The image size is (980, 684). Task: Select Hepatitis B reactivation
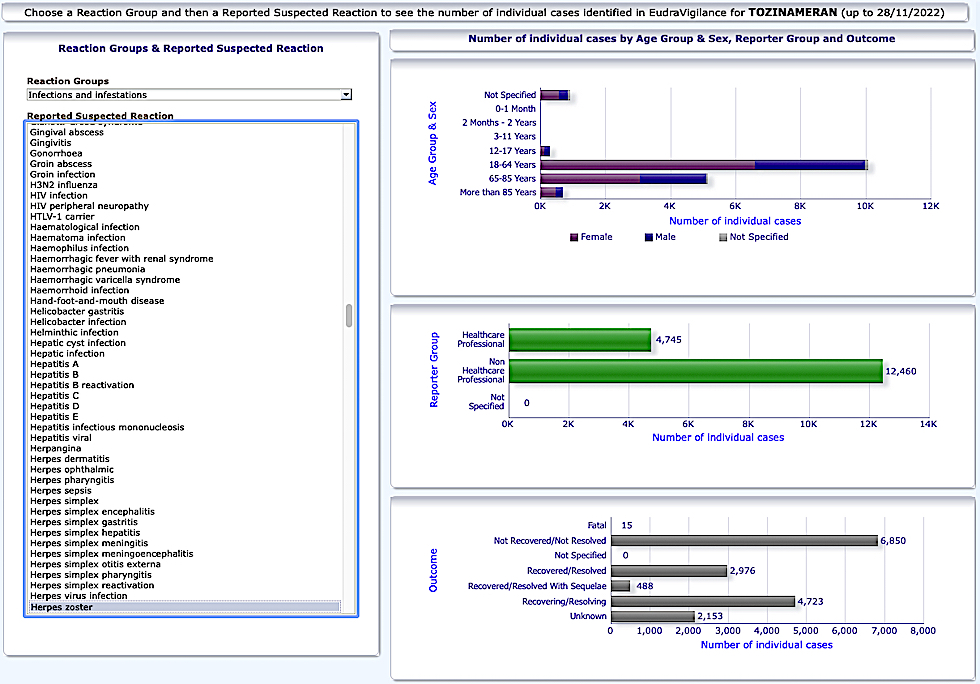coord(82,385)
